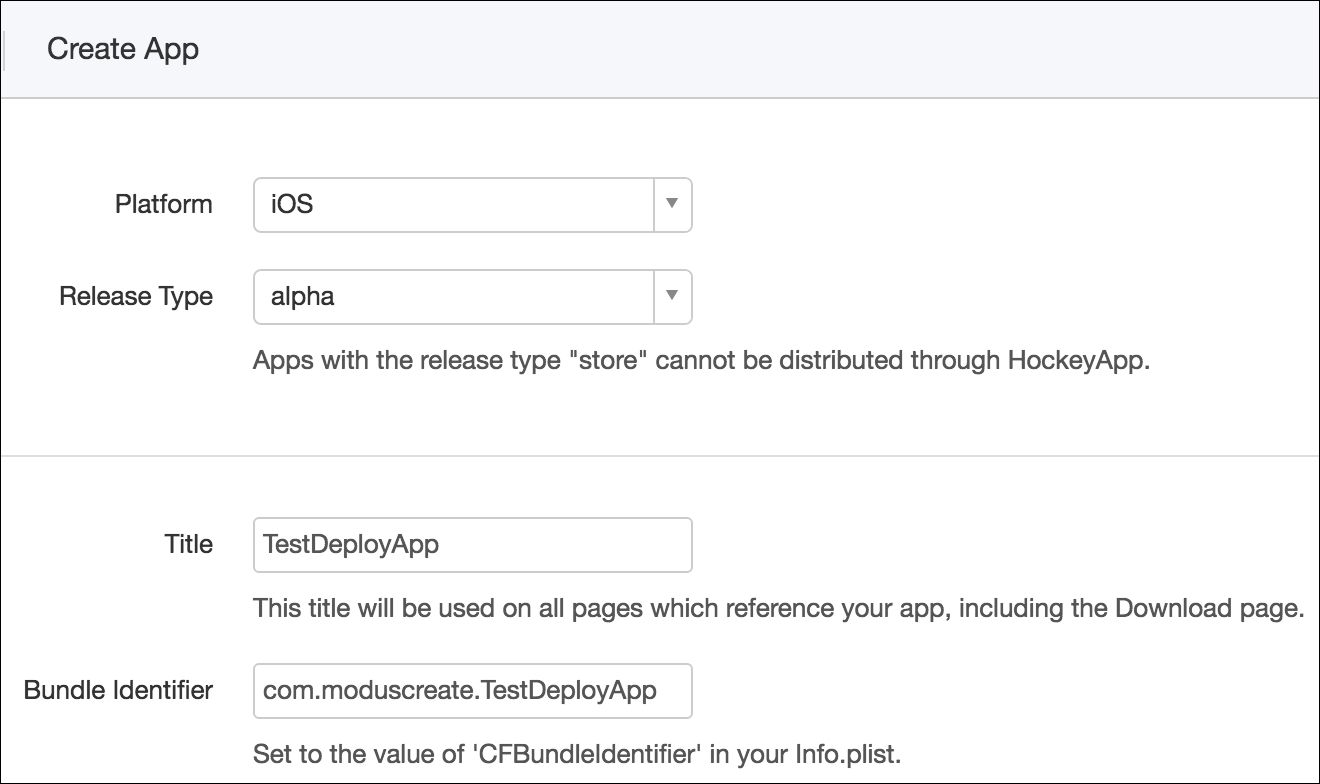
Task: Click the Create App heading
Action: [x=123, y=49]
